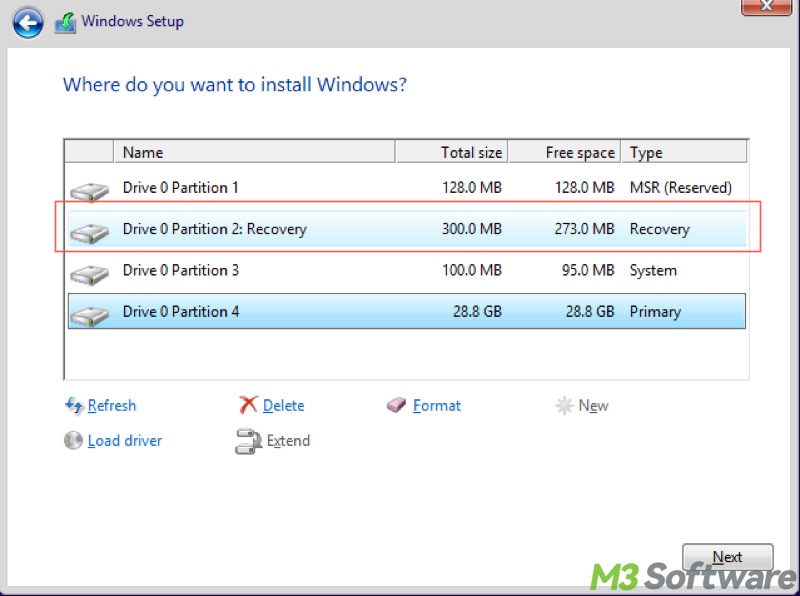Screen dimensions: 800x596
Task: Click the Format eraser icon
Action: [396, 406]
